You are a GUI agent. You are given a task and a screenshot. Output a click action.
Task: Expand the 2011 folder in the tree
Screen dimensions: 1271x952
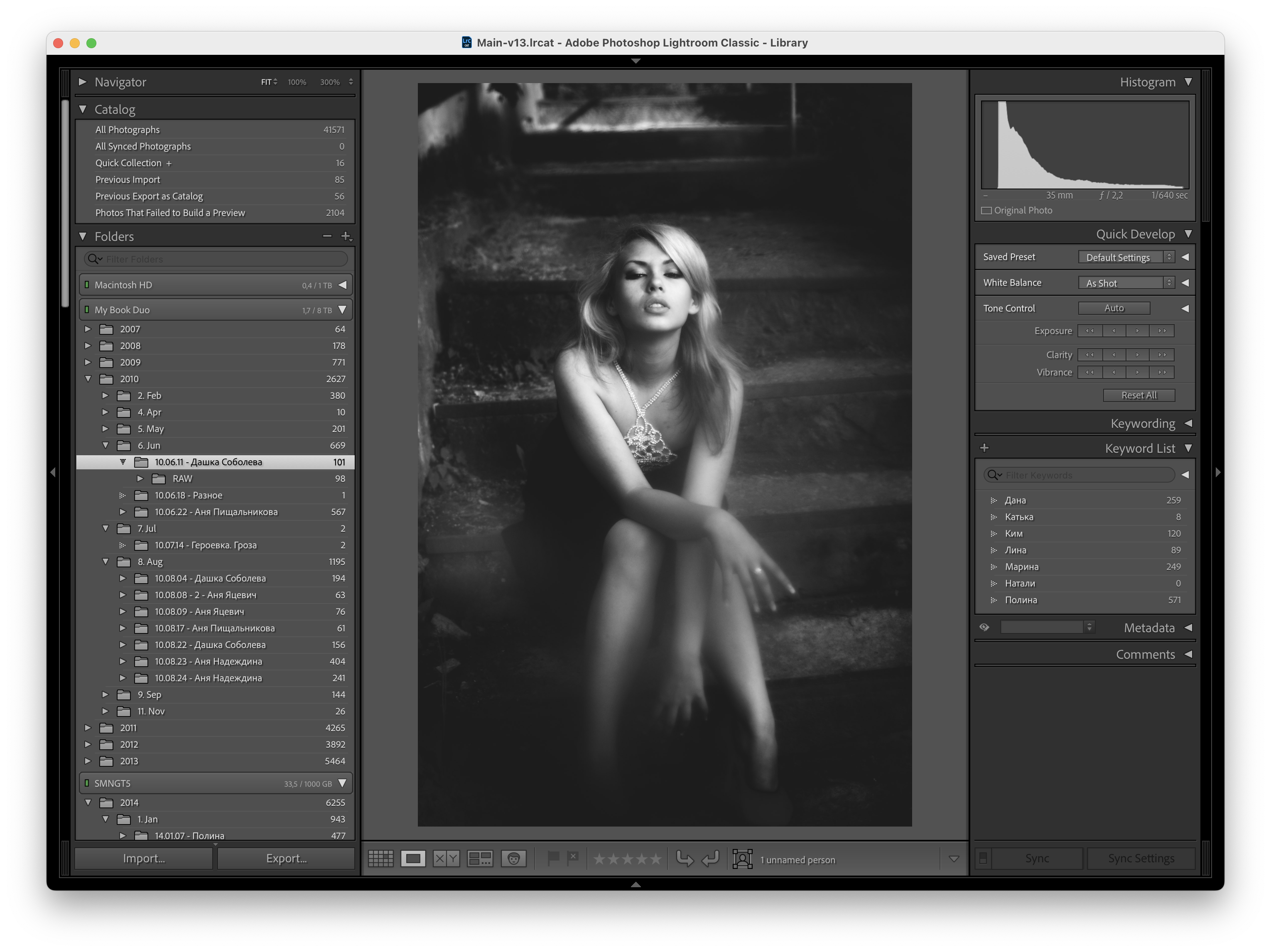[x=88, y=728]
